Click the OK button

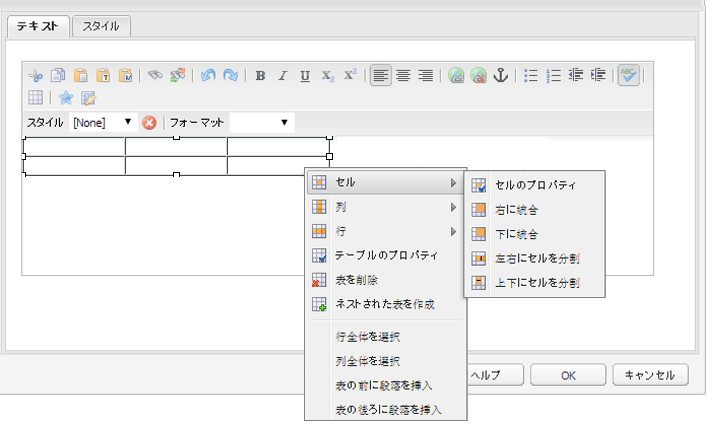(568, 375)
